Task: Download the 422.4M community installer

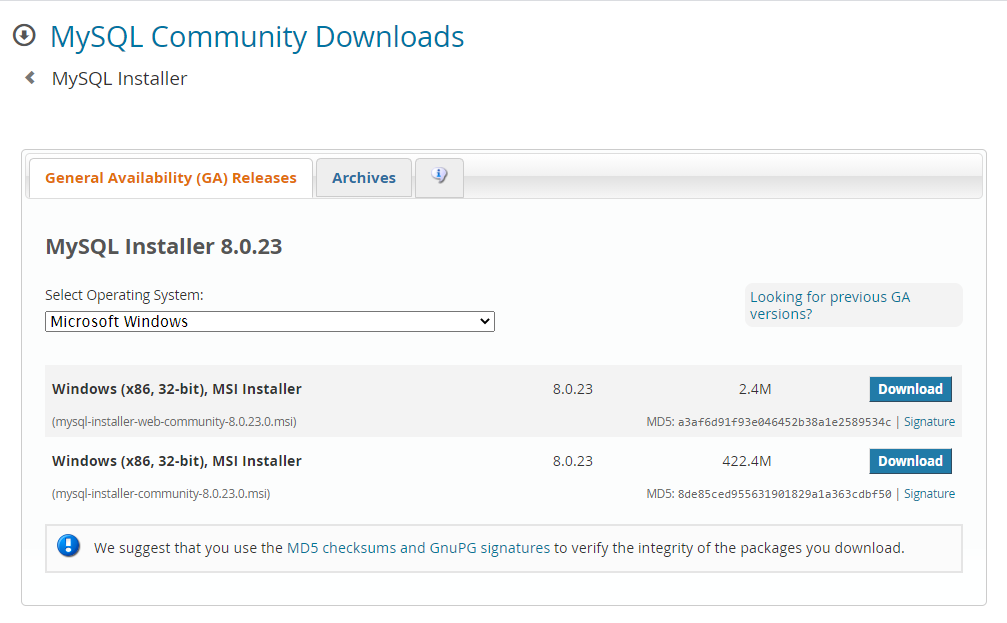Action: pyautogui.click(x=910, y=461)
